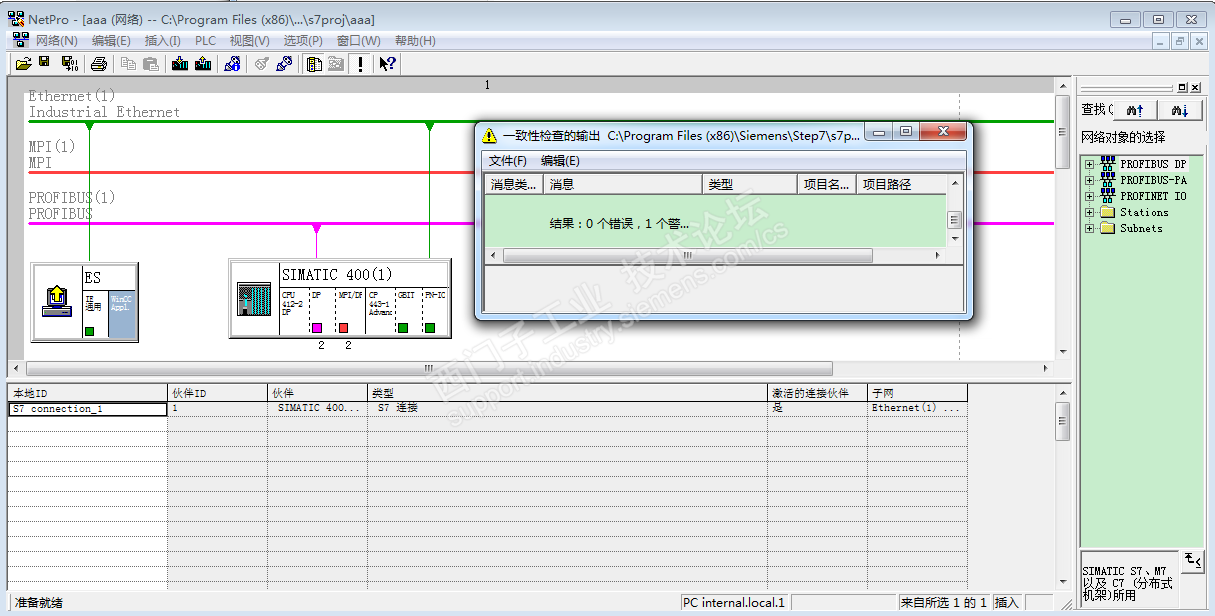Screen dimensions: 1215x616
Task: Open the 窗口(W) menu
Action: (x=358, y=41)
